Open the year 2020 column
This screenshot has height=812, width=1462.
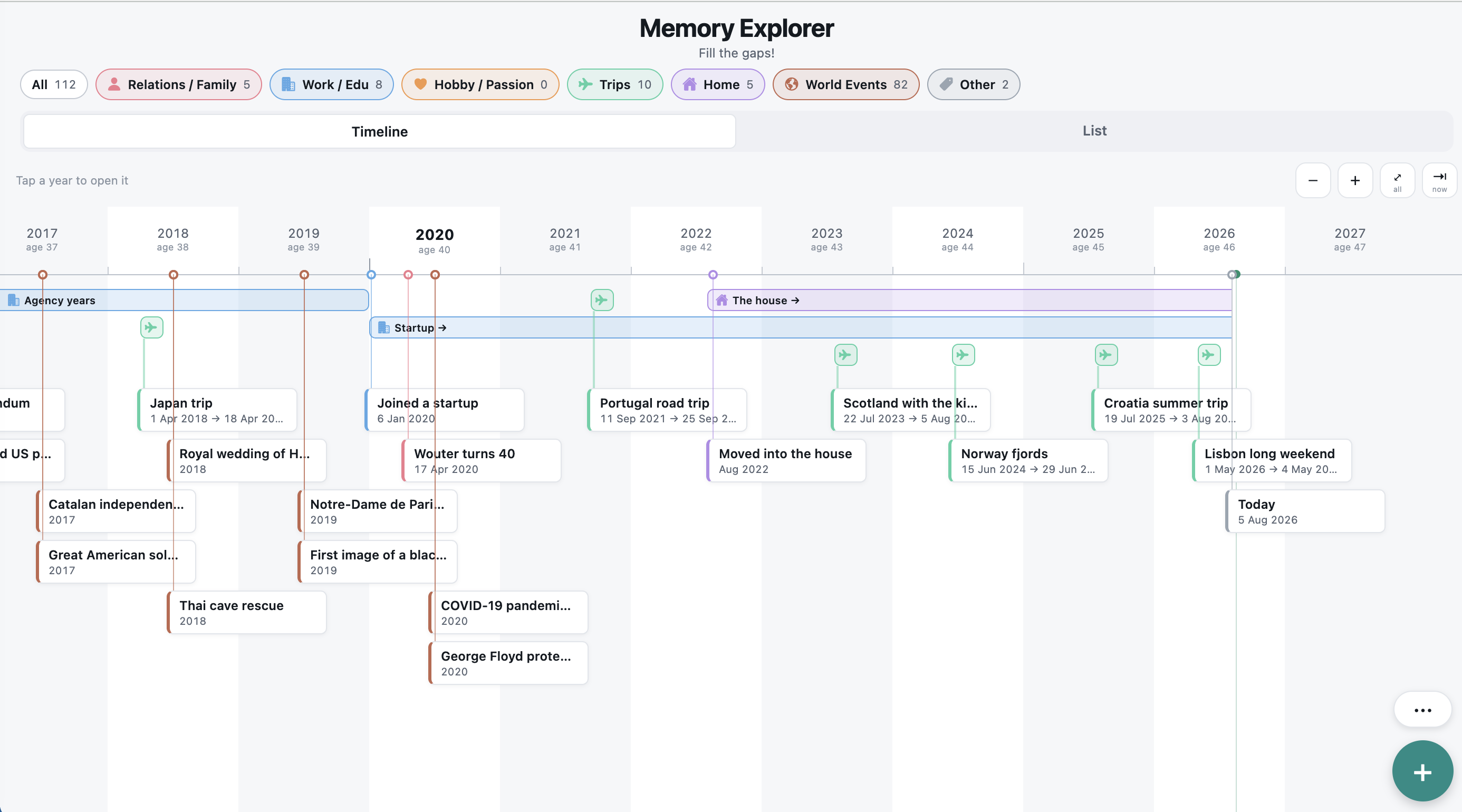coord(434,240)
